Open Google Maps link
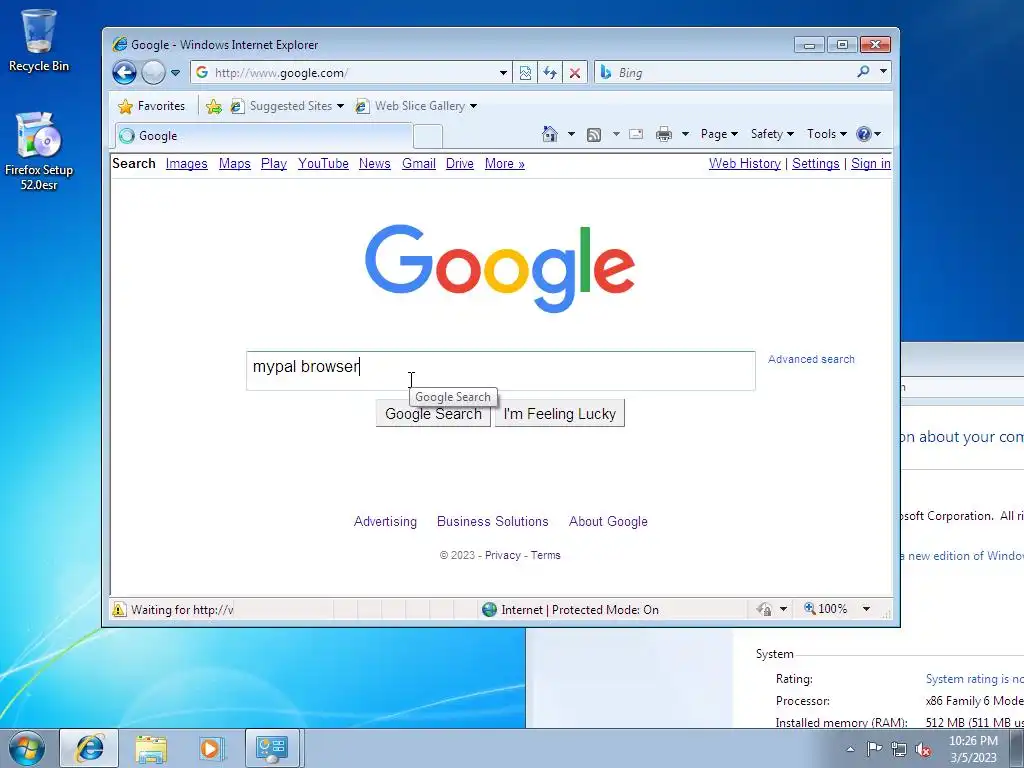Image resolution: width=1024 pixels, height=768 pixels. pyautogui.click(x=234, y=163)
